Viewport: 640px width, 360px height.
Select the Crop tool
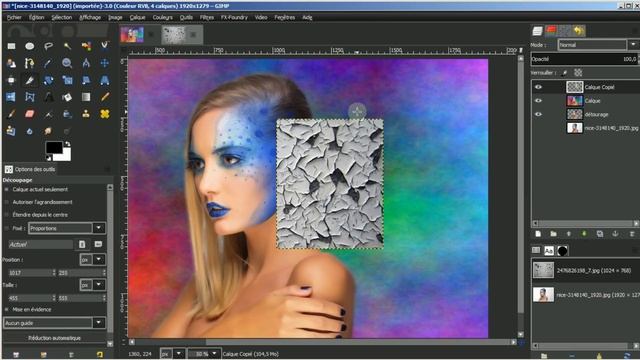pyautogui.click(x=30, y=80)
